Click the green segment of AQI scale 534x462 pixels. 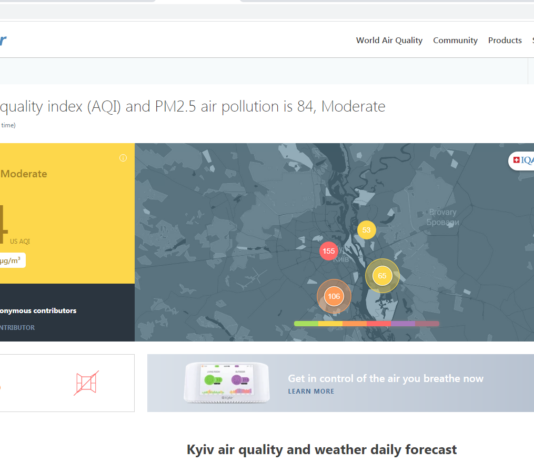(306, 323)
